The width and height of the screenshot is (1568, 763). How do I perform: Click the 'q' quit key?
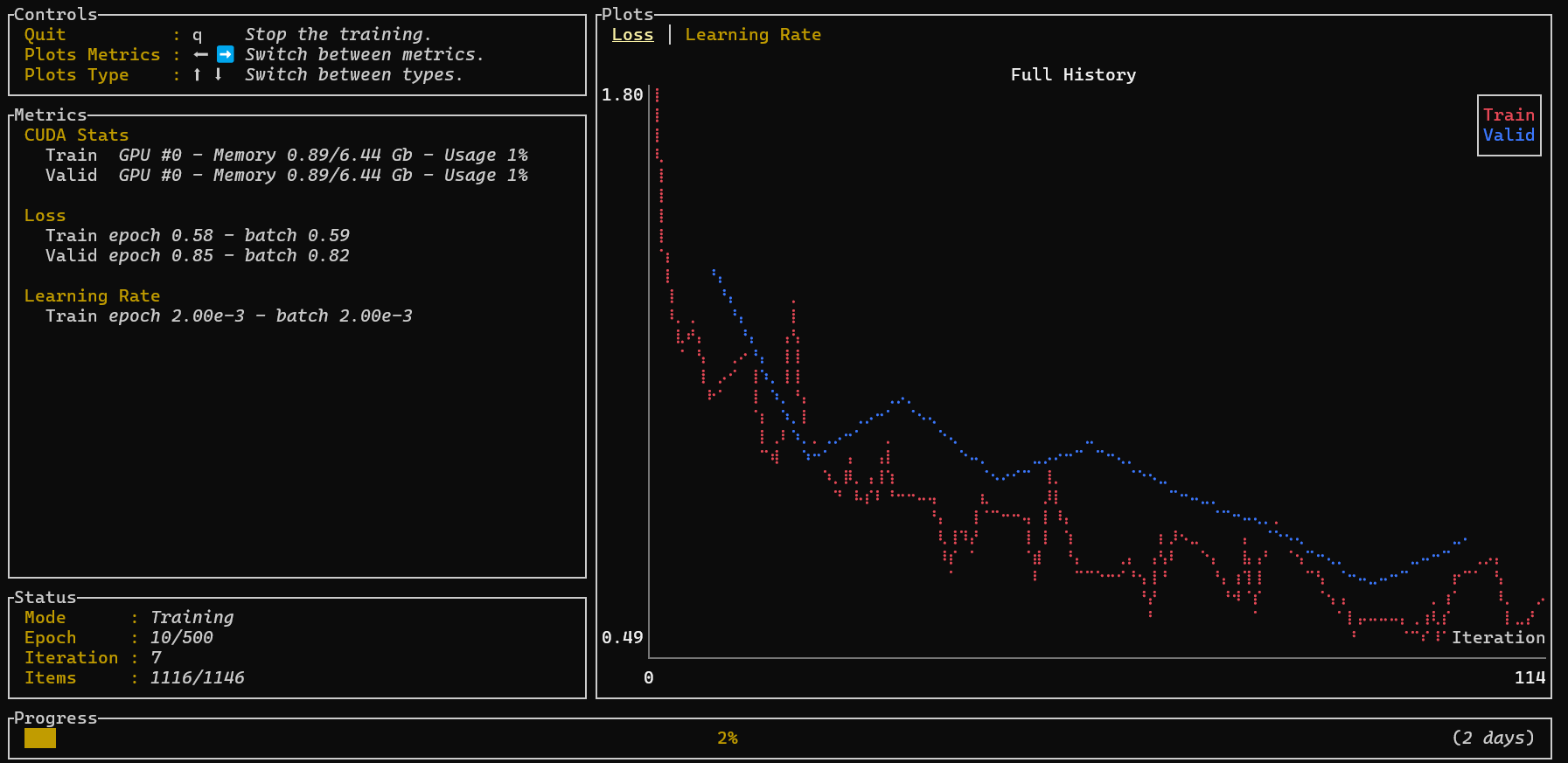click(198, 35)
